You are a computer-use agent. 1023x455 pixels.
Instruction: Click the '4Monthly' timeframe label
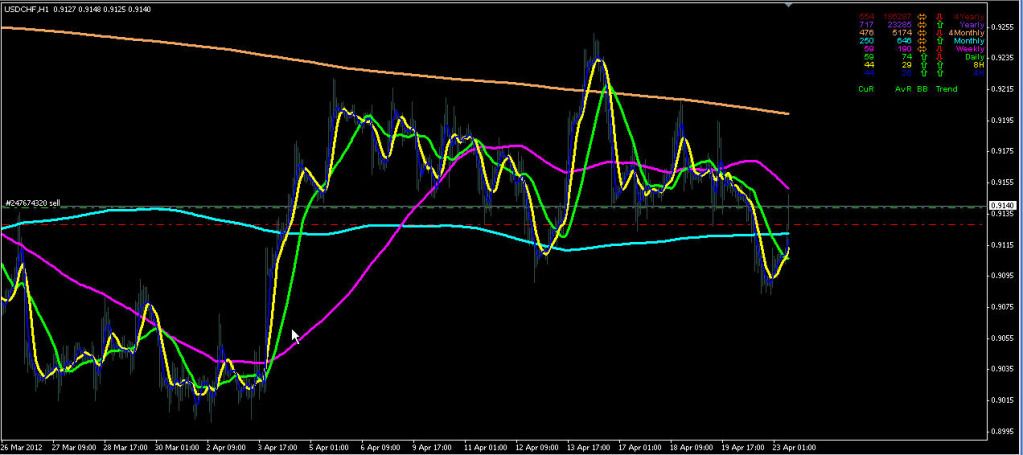[967, 33]
